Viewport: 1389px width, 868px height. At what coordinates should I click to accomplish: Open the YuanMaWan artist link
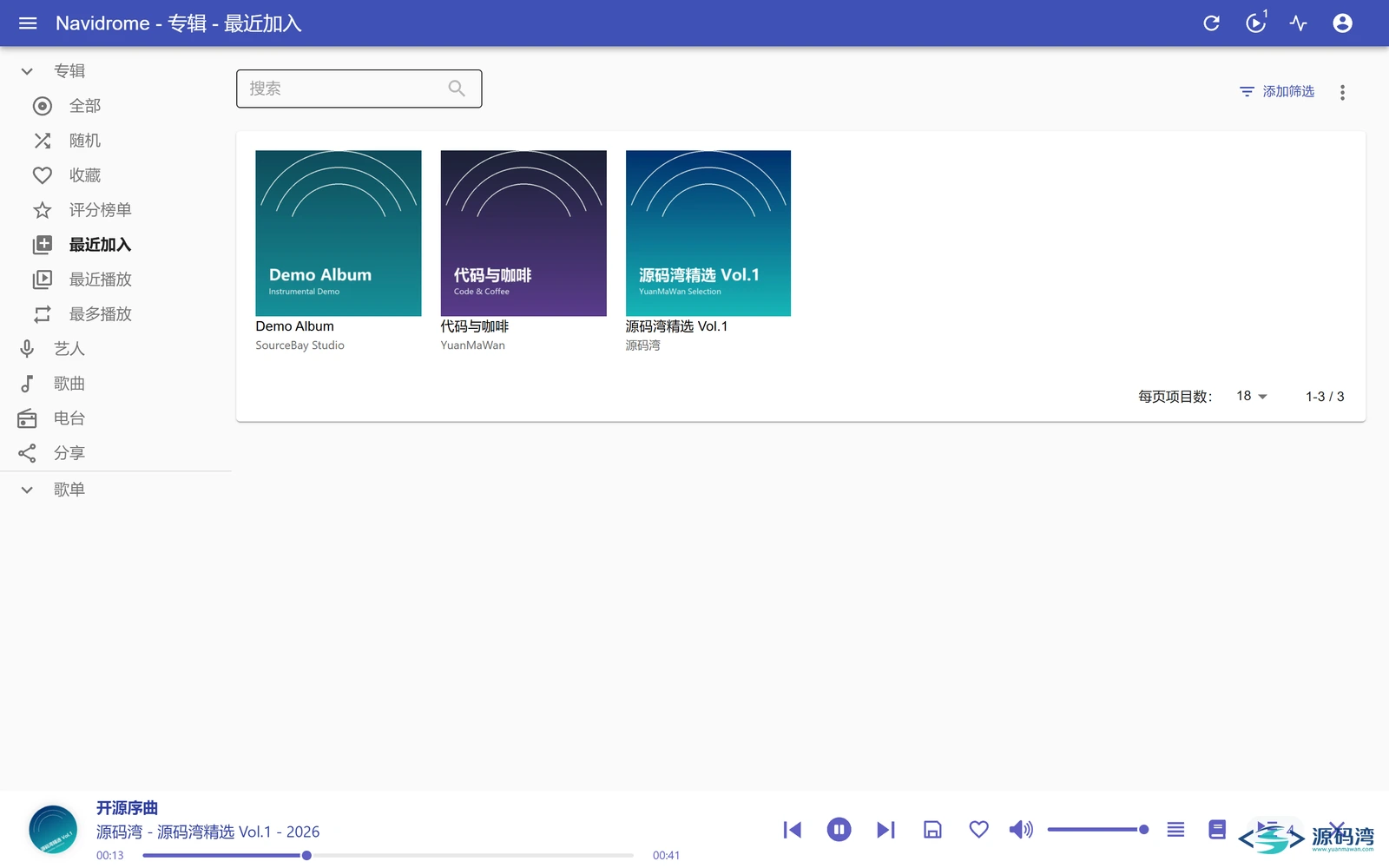pos(472,345)
